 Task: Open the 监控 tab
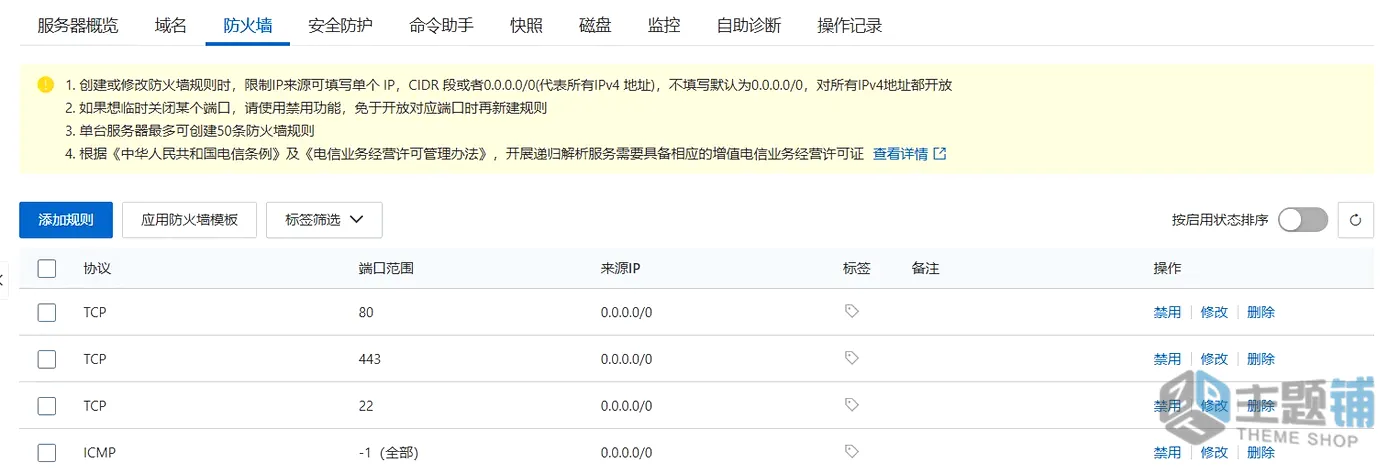[x=664, y=26]
